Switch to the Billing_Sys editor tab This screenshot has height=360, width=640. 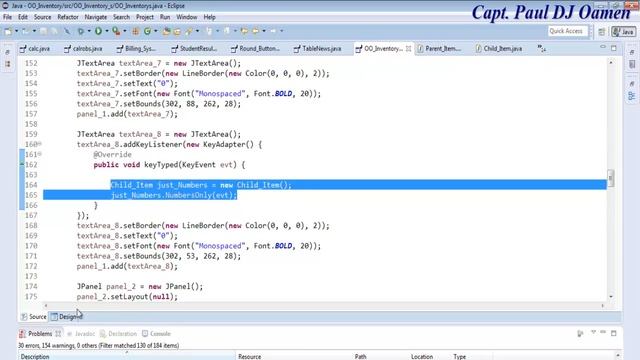136,49
